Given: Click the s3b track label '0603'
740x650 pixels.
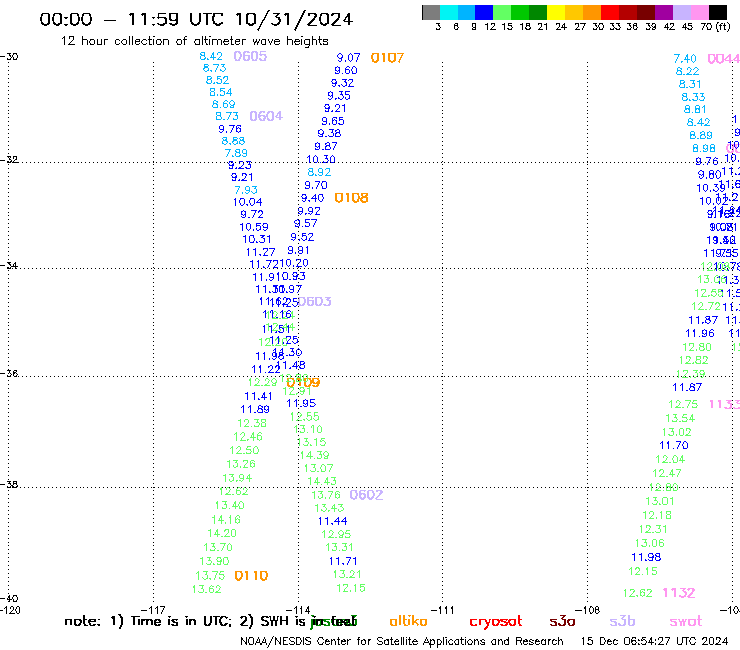Looking at the screenshot, I should [x=315, y=301].
